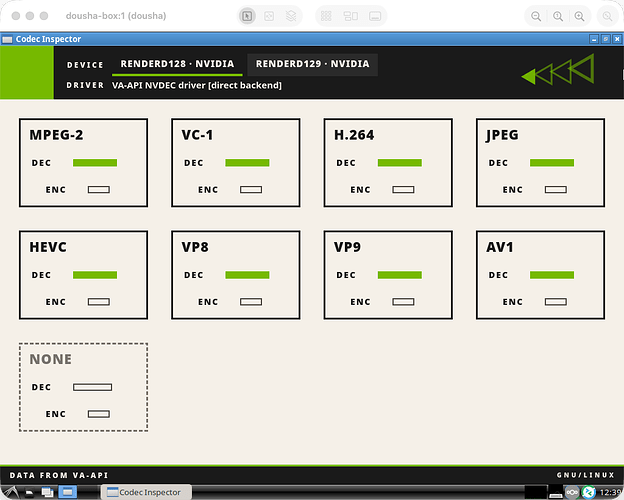This screenshot has width=624, height=500.
Task: Click the MPEG-2 DEC green bar
Action: point(95,163)
